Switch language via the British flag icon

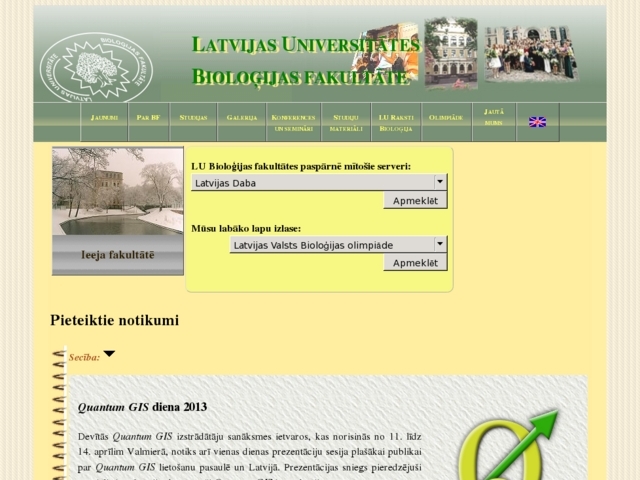pyautogui.click(x=537, y=122)
